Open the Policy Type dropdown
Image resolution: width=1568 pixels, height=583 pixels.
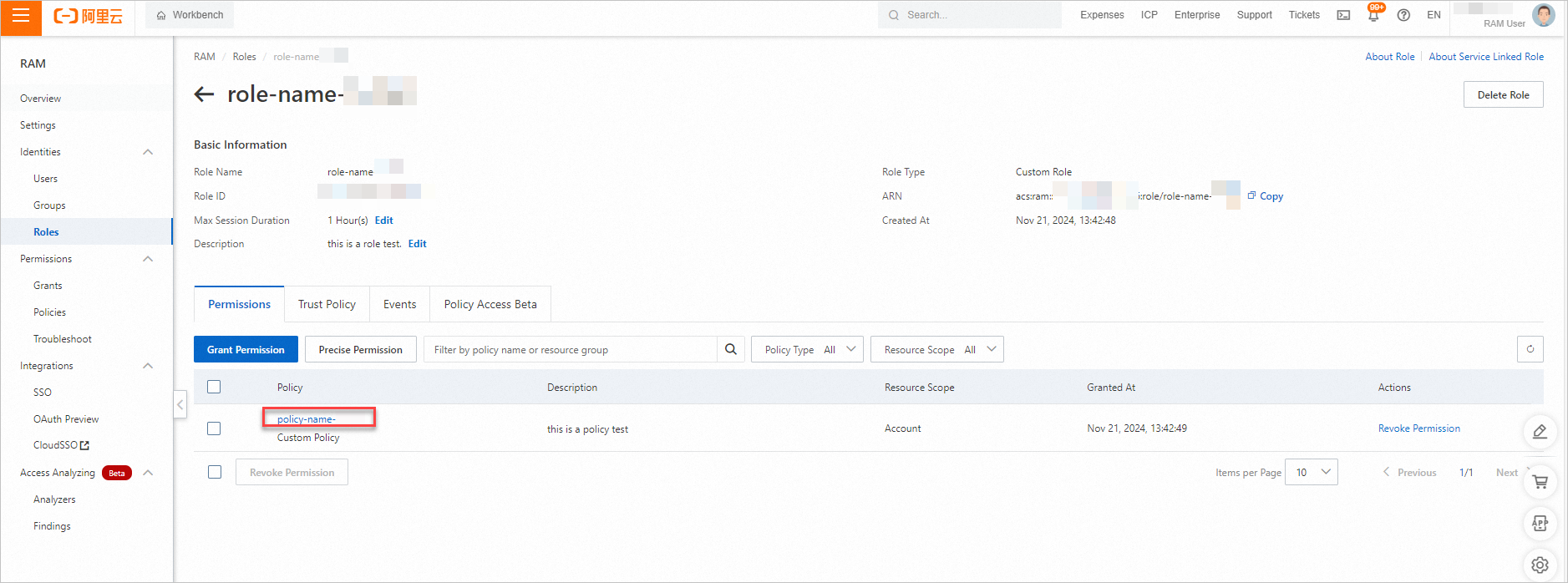point(807,349)
